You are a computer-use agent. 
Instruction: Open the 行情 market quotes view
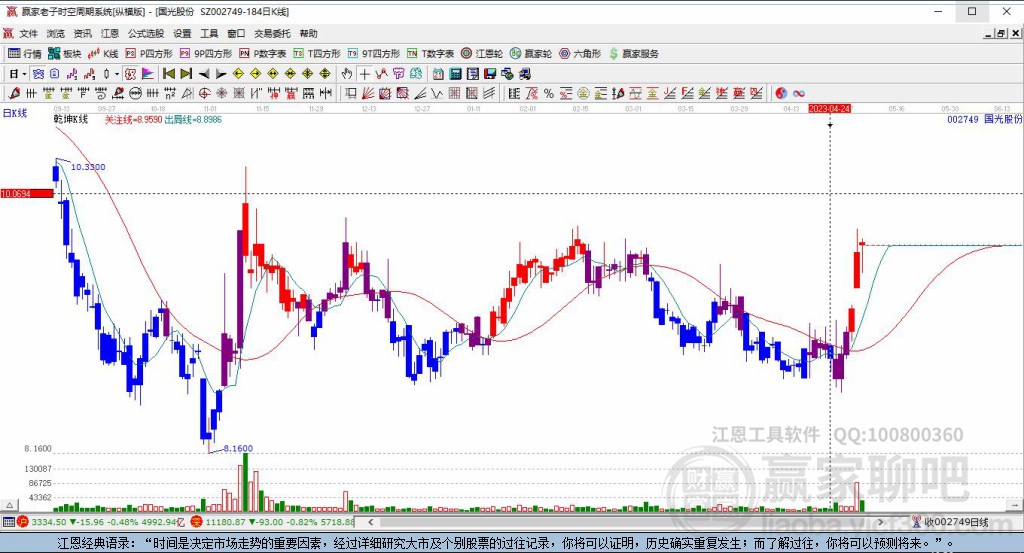(x=25, y=54)
